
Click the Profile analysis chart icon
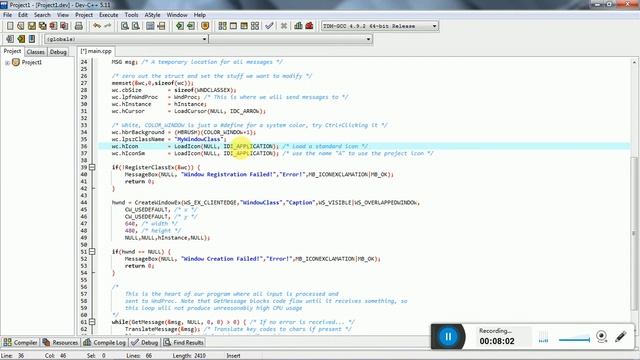298,26
